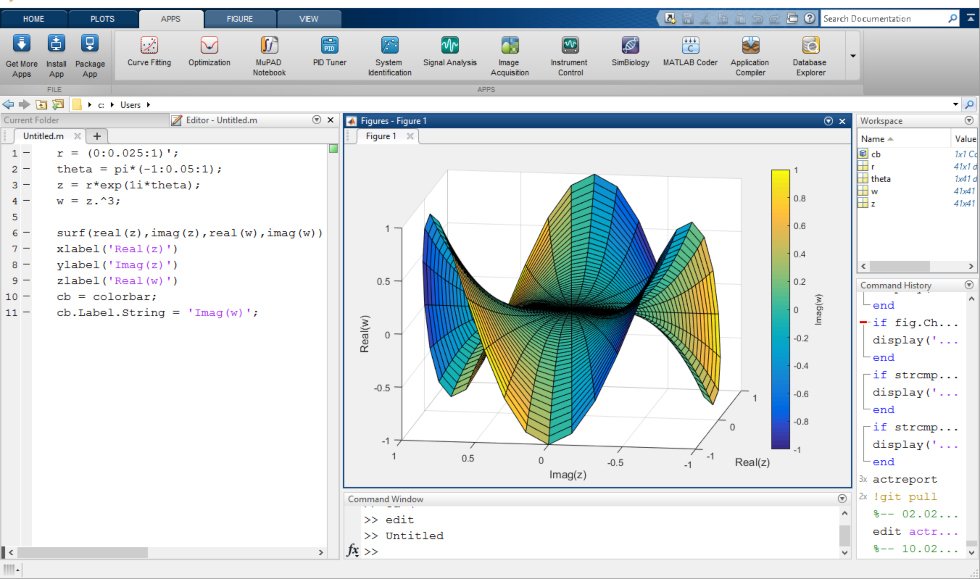The height and width of the screenshot is (579, 980).
Task: Select actreport in Command History
Action: click(x=905, y=479)
